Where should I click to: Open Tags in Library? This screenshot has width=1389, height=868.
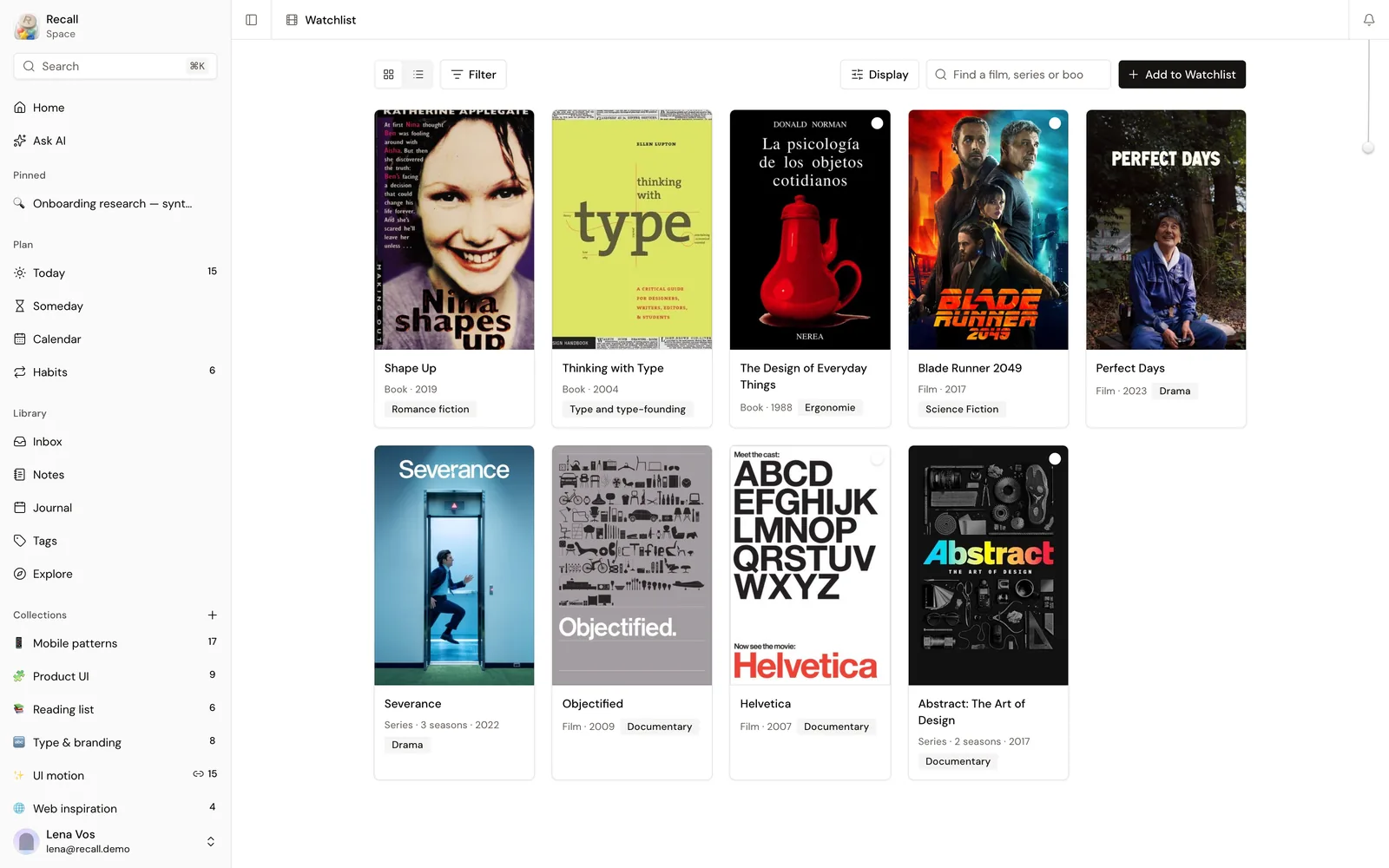coord(115,541)
